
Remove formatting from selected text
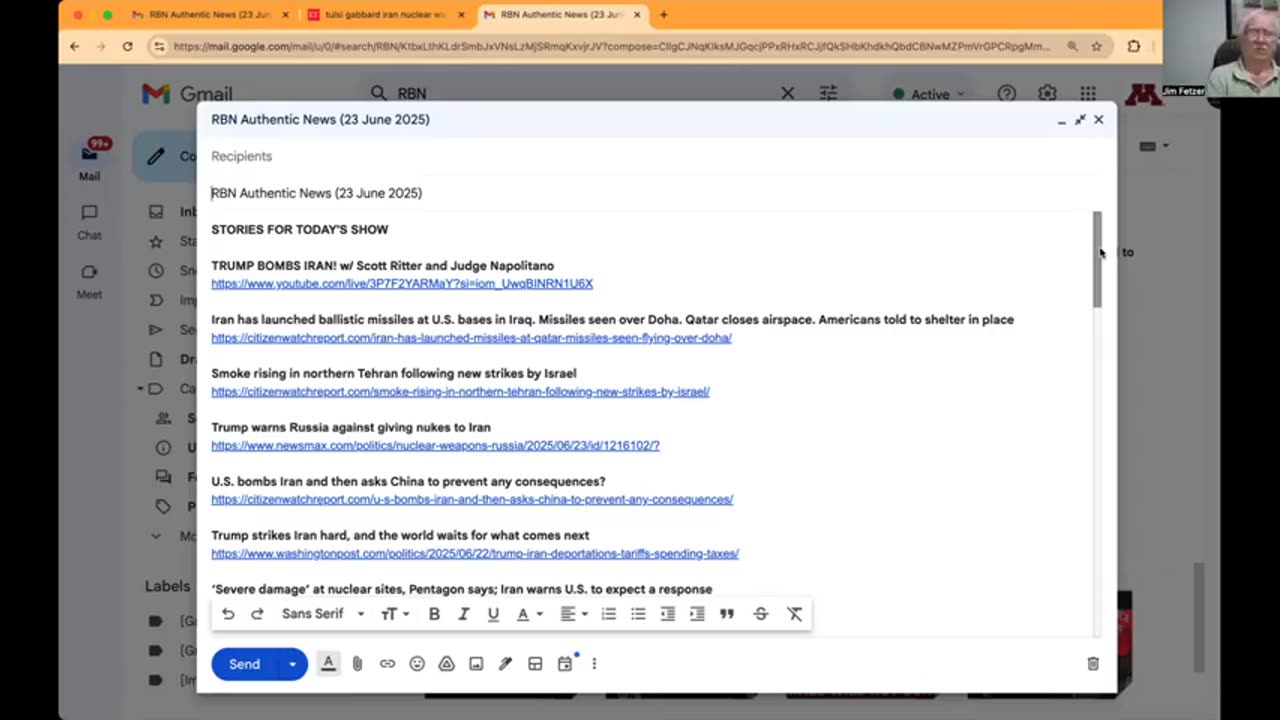(794, 614)
